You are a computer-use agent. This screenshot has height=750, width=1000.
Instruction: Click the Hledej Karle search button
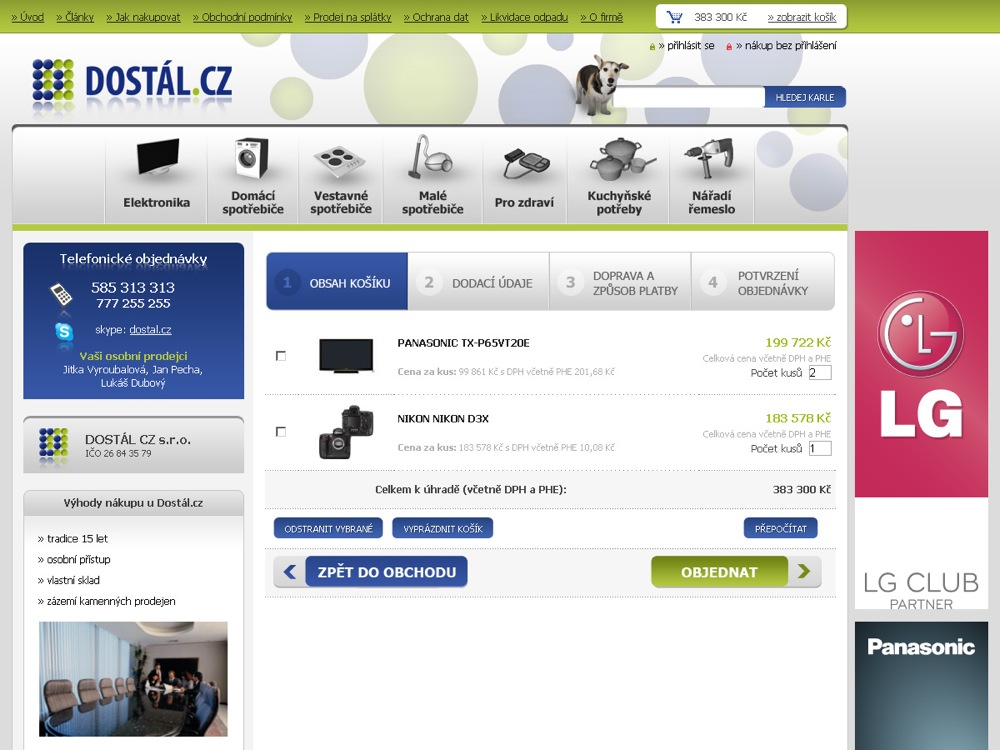[805, 98]
